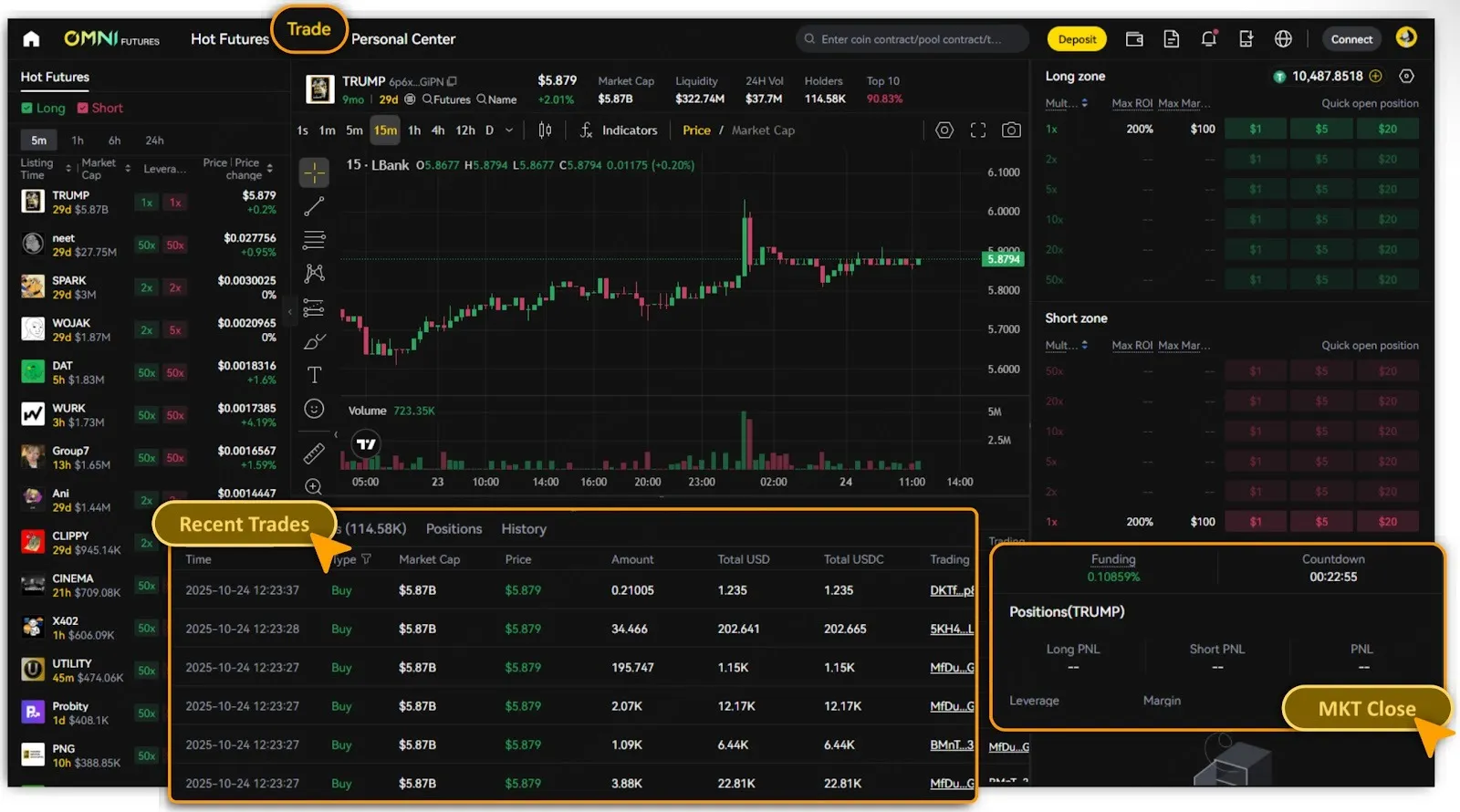Select the crosshair cursor tool
This screenshot has width=1460, height=812.
(314, 172)
